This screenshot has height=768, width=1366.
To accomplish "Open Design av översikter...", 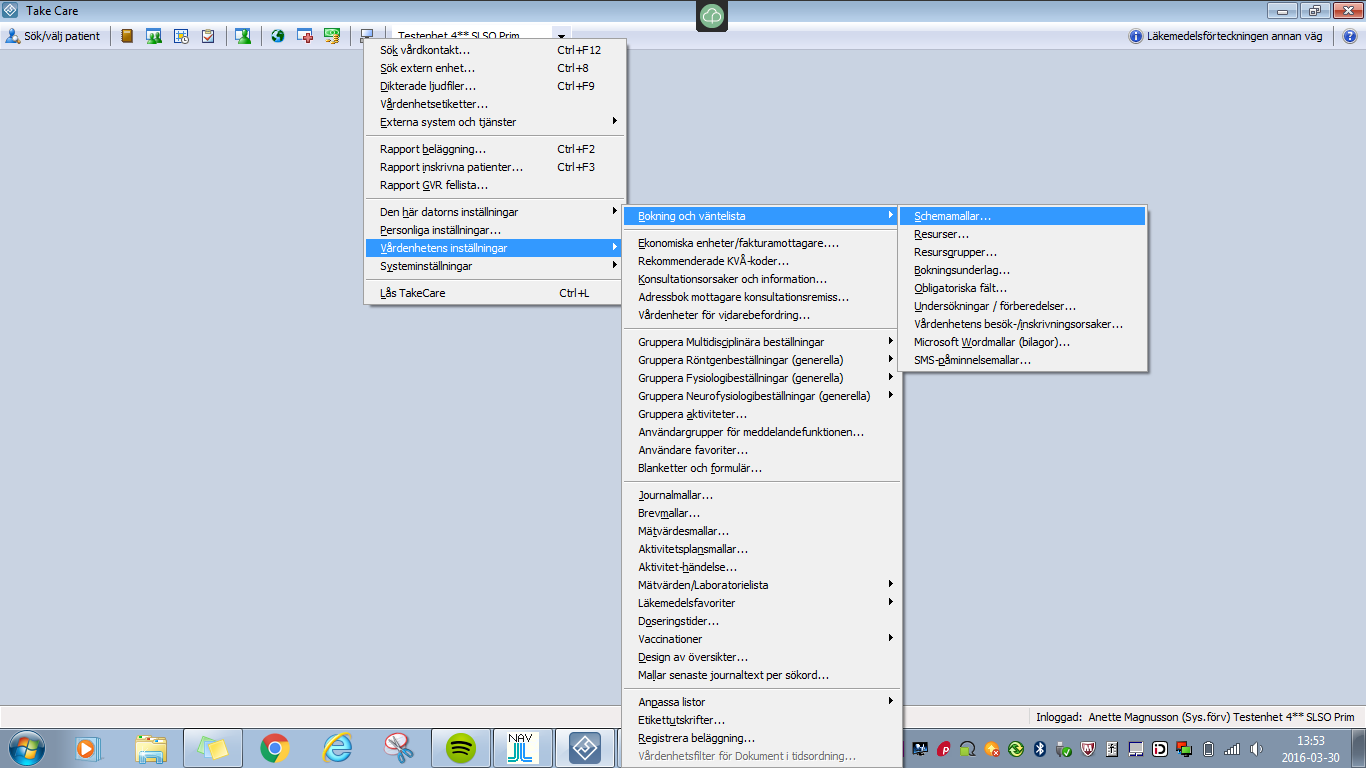I will [761, 657].
